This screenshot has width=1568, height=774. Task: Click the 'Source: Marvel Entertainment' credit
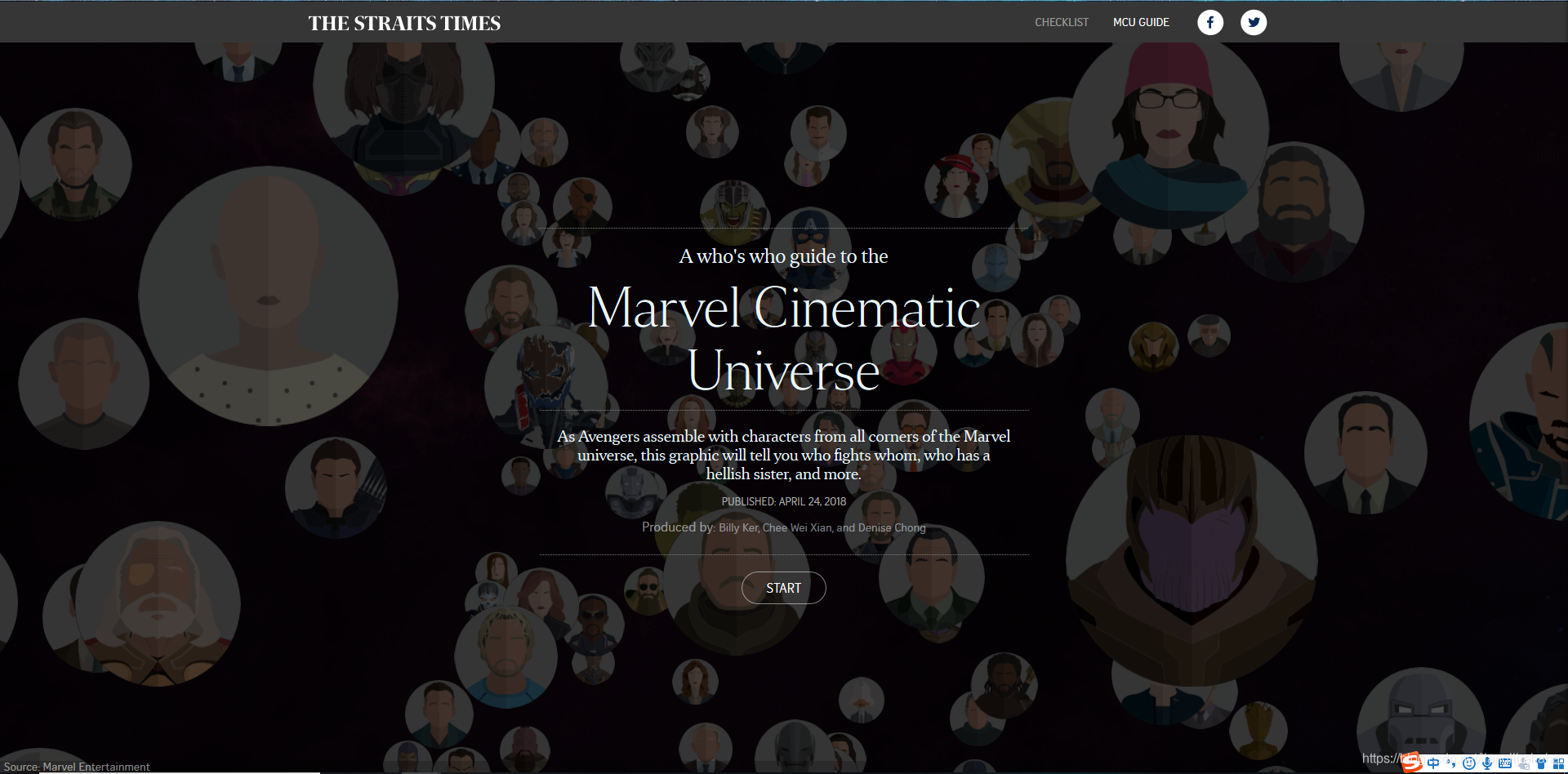(77, 767)
